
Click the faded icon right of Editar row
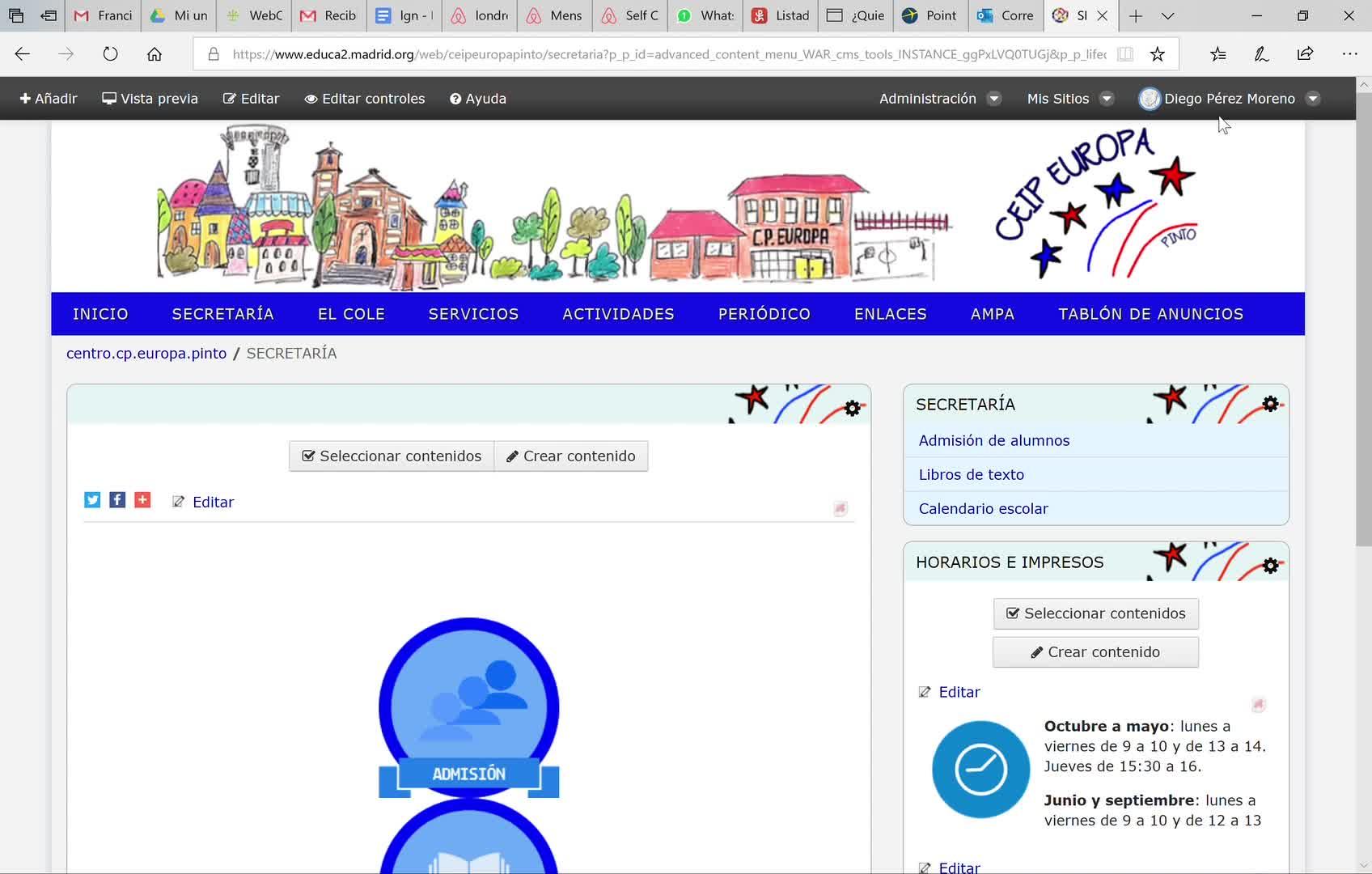click(x=841, y=508)
